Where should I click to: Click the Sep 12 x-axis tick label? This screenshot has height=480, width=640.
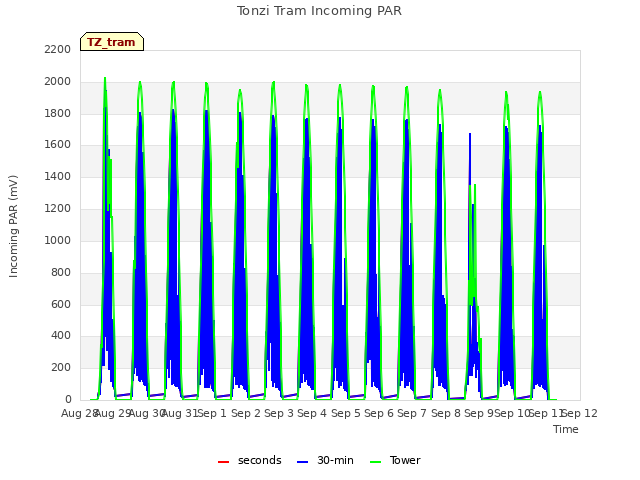(580, 413)
